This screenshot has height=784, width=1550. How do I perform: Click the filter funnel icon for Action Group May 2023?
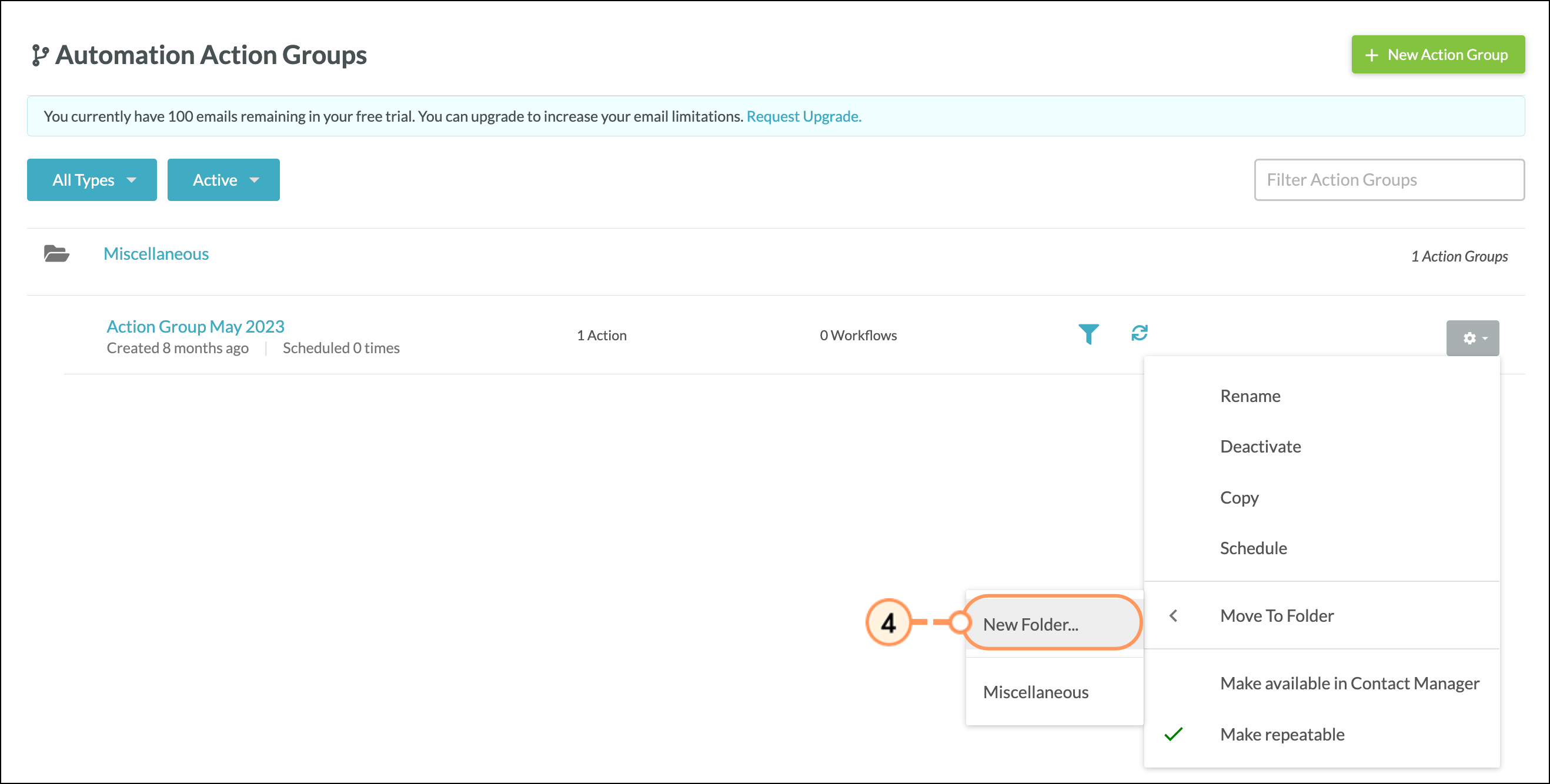pos(1088,334)
